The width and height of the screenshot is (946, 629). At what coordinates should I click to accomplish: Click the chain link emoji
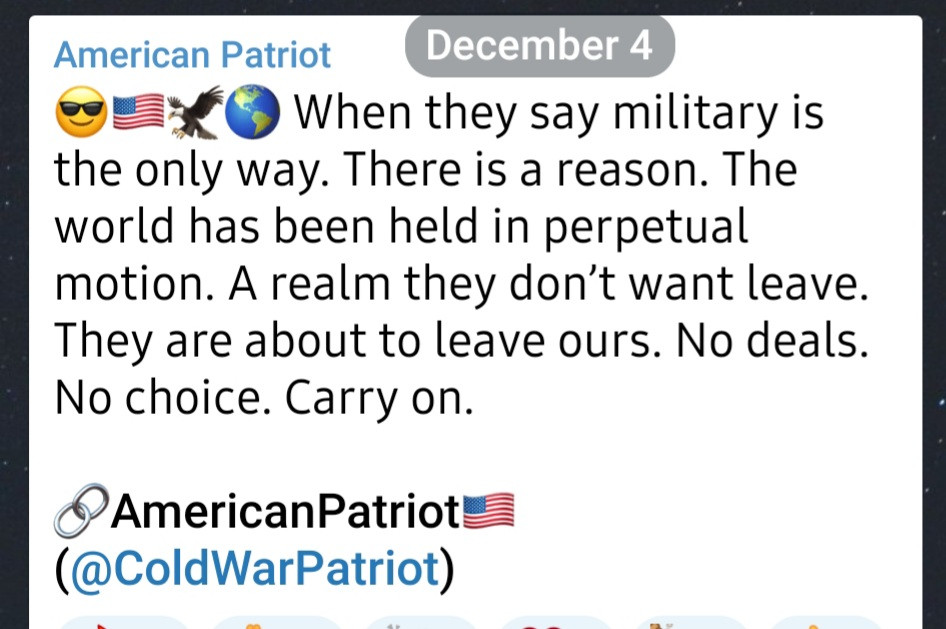click(80, 514)
